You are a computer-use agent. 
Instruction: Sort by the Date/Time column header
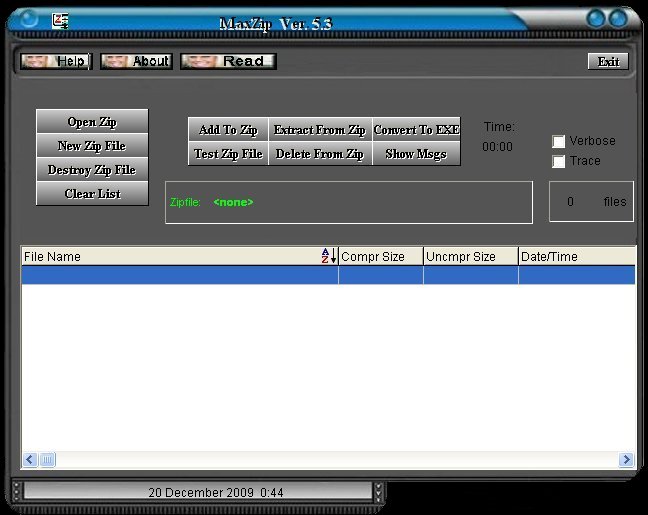(x=575, y=257)
